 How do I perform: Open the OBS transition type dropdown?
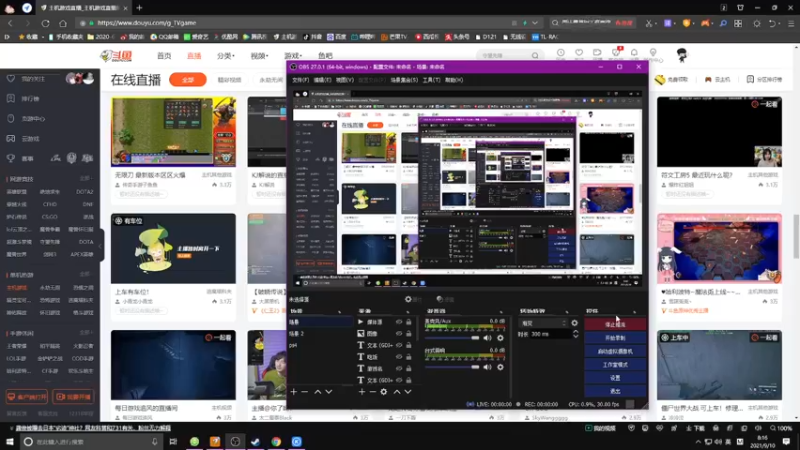[x=543, y=323]
